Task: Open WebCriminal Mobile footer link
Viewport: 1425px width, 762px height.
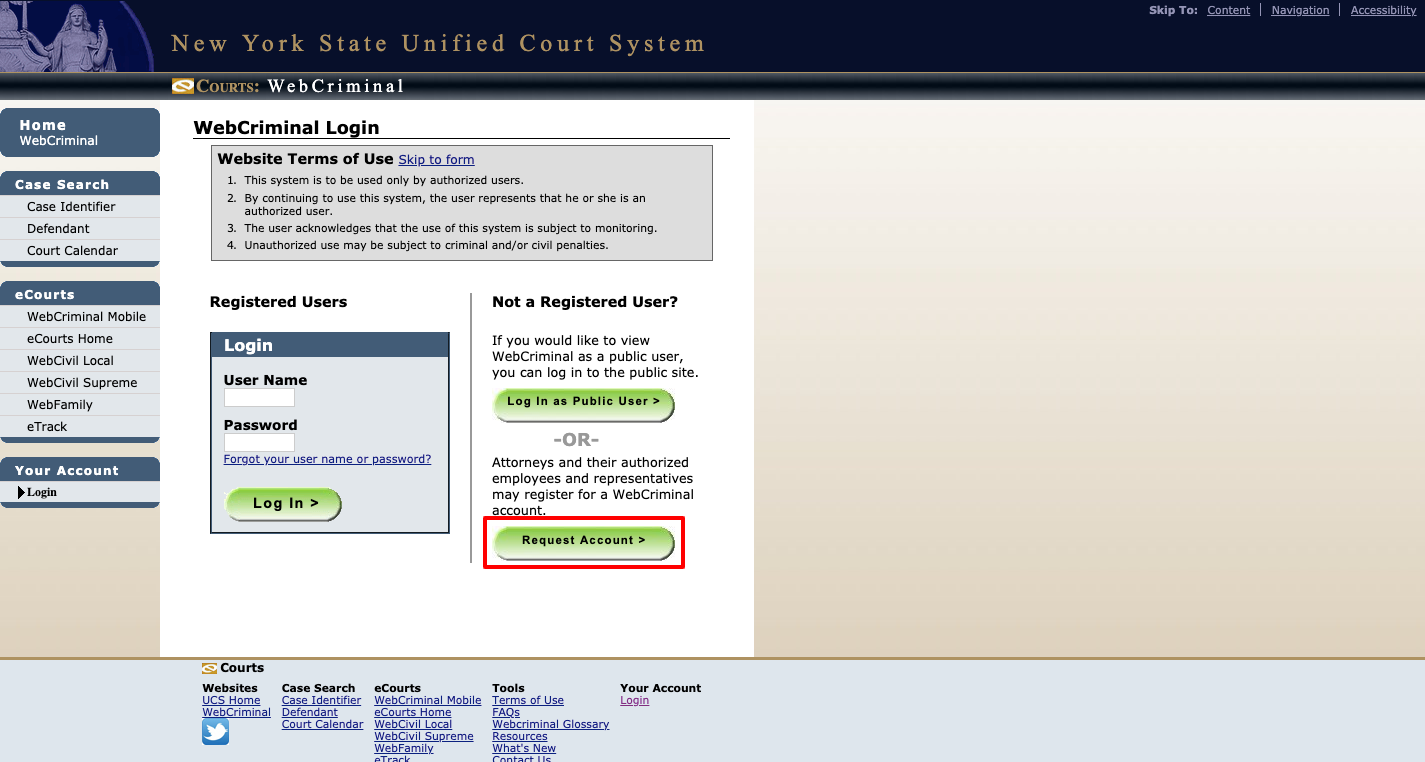Action: tap(428, 701)
